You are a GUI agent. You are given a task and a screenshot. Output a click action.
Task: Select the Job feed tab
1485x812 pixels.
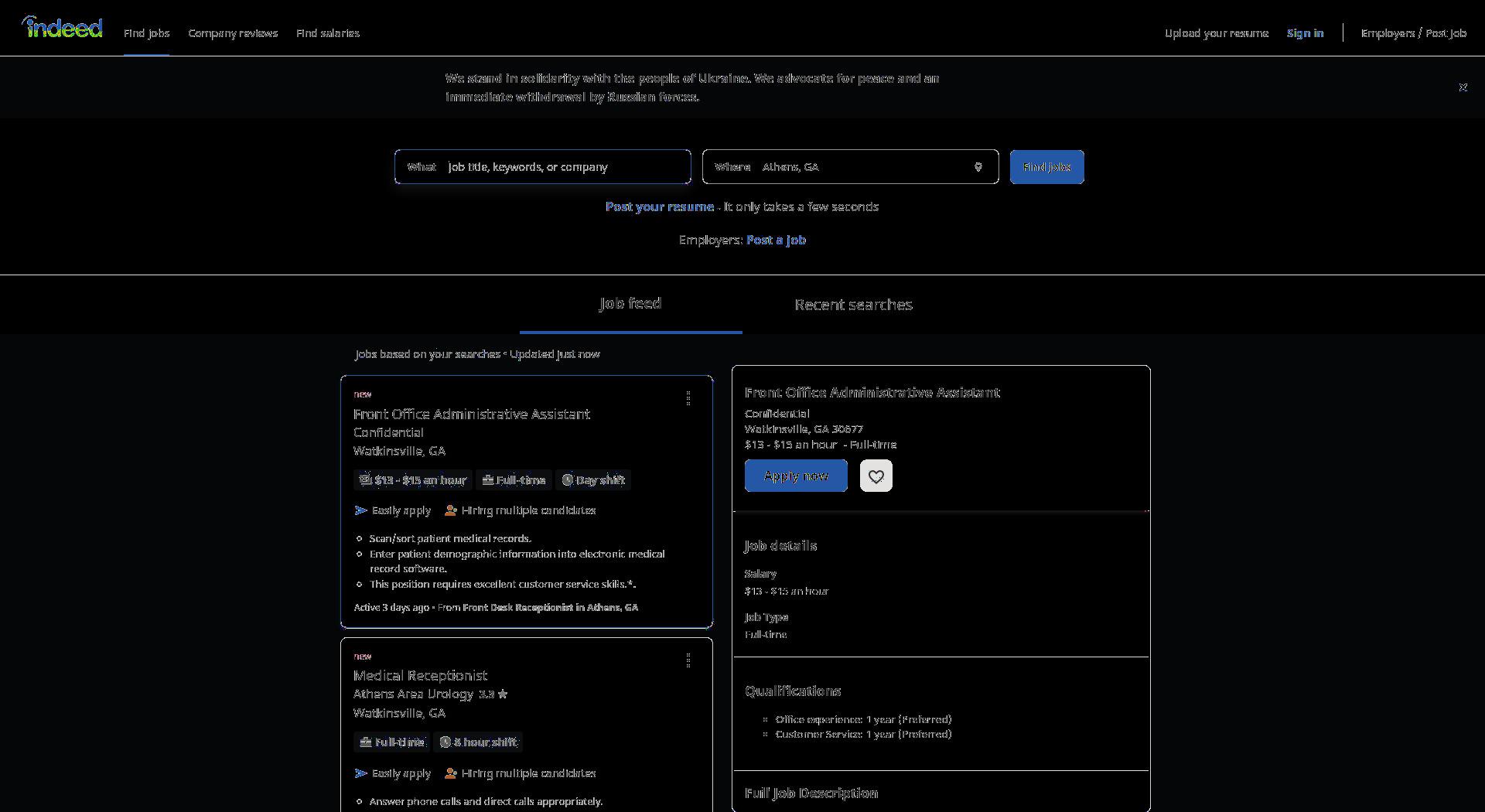[630, 304]
